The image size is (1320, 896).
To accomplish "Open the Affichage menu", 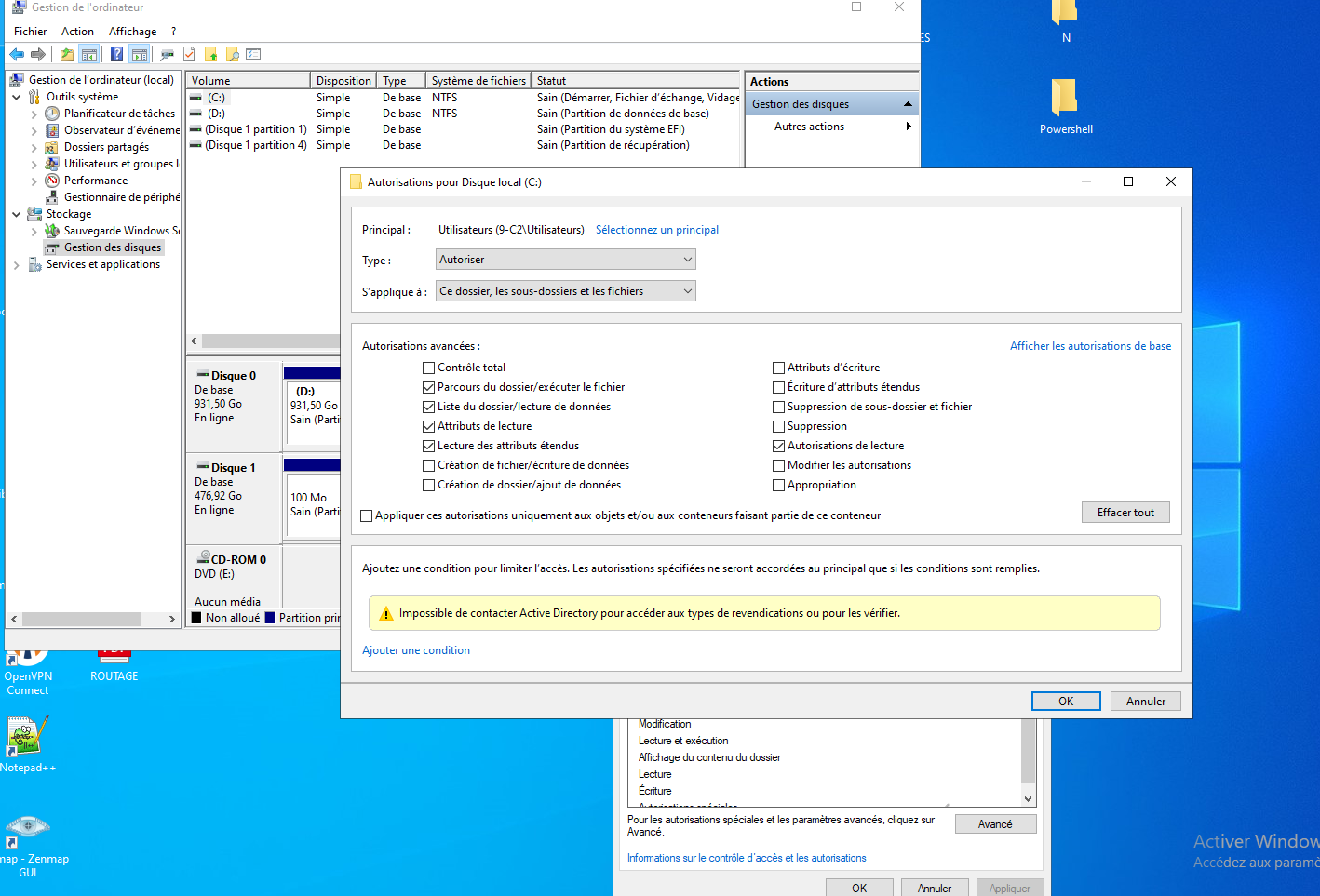I will [132, 32].
